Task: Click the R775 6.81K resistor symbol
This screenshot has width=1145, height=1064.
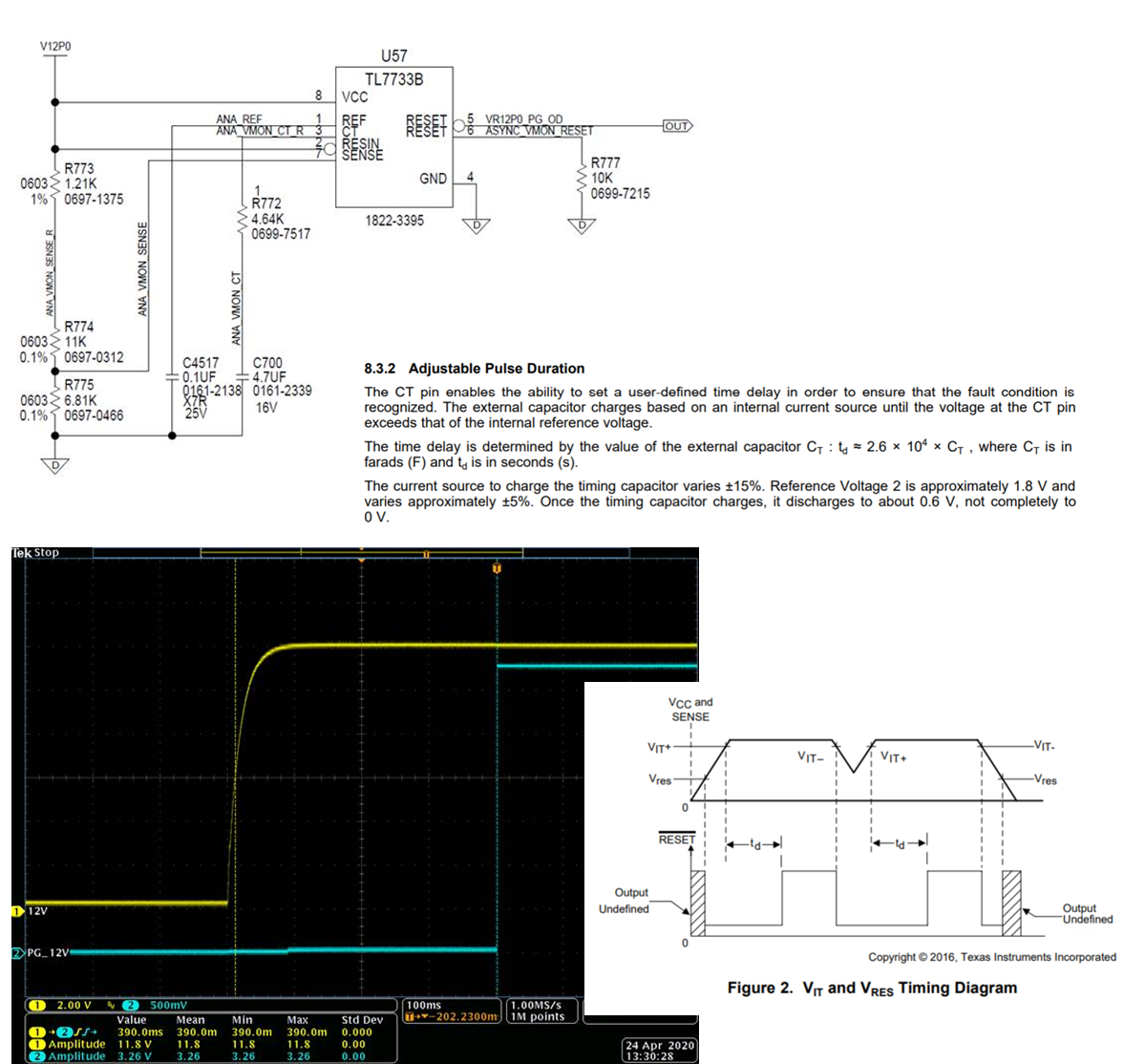Action: coord(55,400)
